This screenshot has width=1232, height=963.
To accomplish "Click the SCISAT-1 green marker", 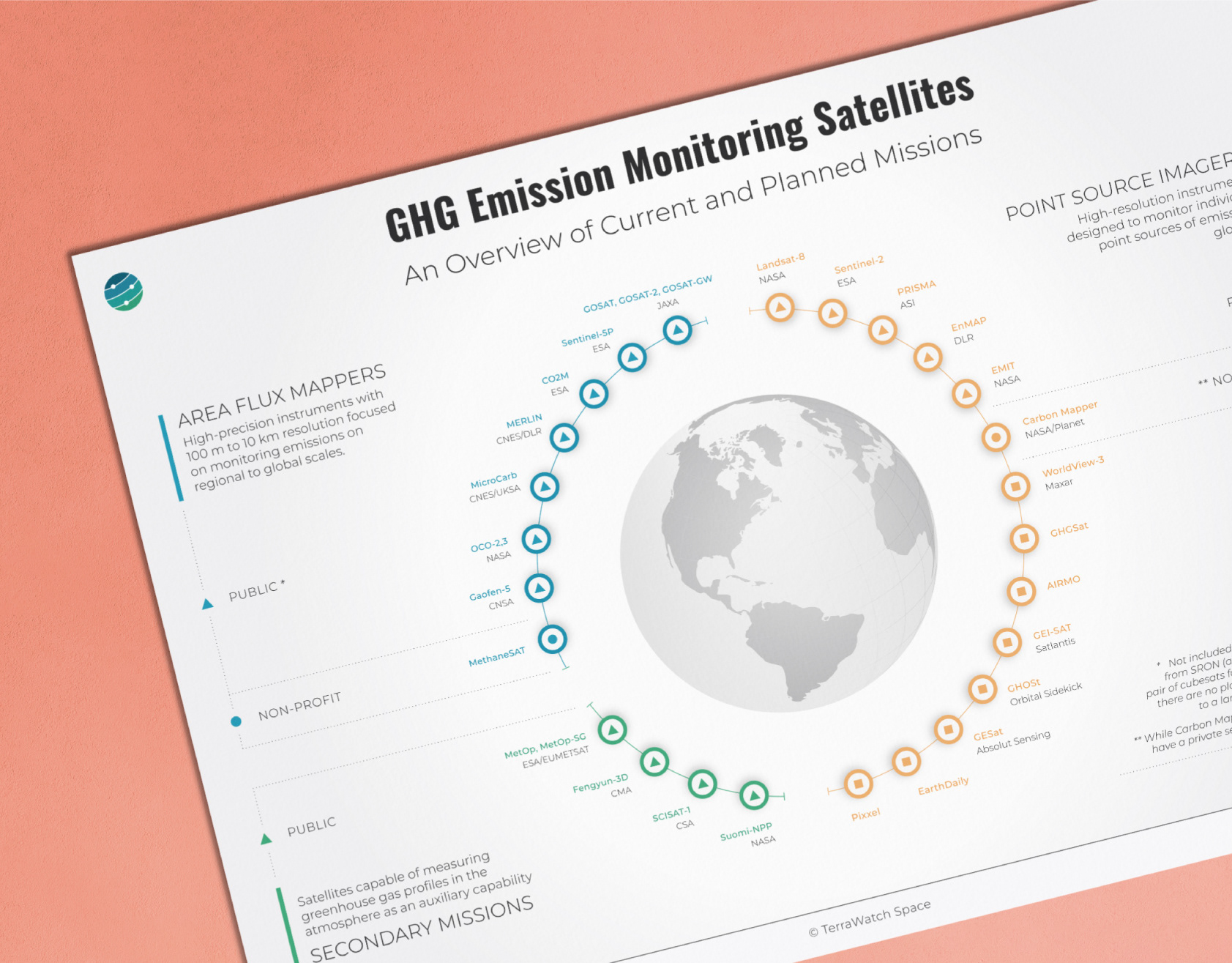I will tap(703, 784).
